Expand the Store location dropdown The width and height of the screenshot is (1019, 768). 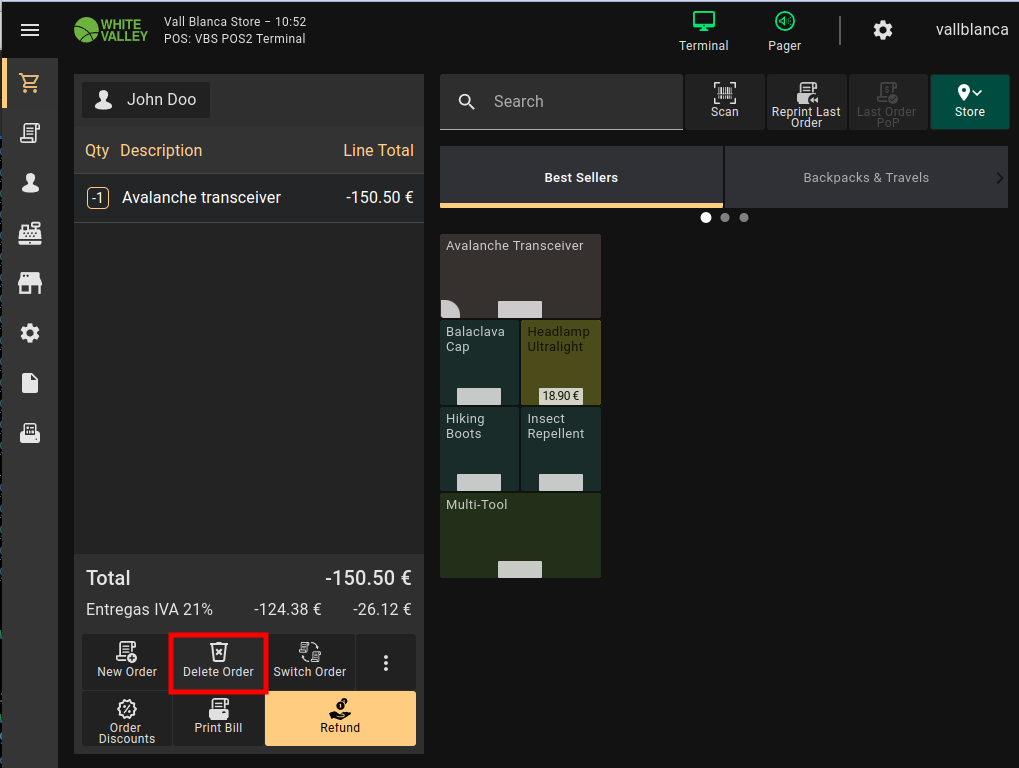(969, 101)
